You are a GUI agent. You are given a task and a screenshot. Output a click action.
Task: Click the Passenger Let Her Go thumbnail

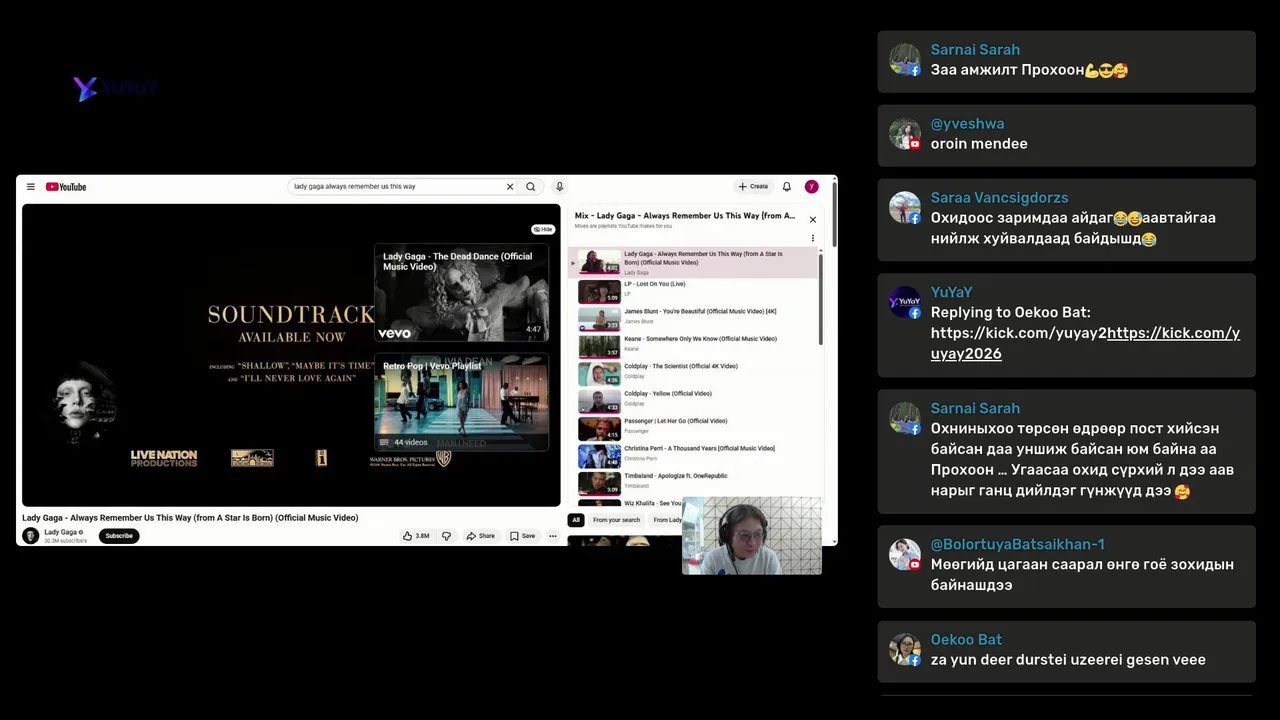click(599, 428)
